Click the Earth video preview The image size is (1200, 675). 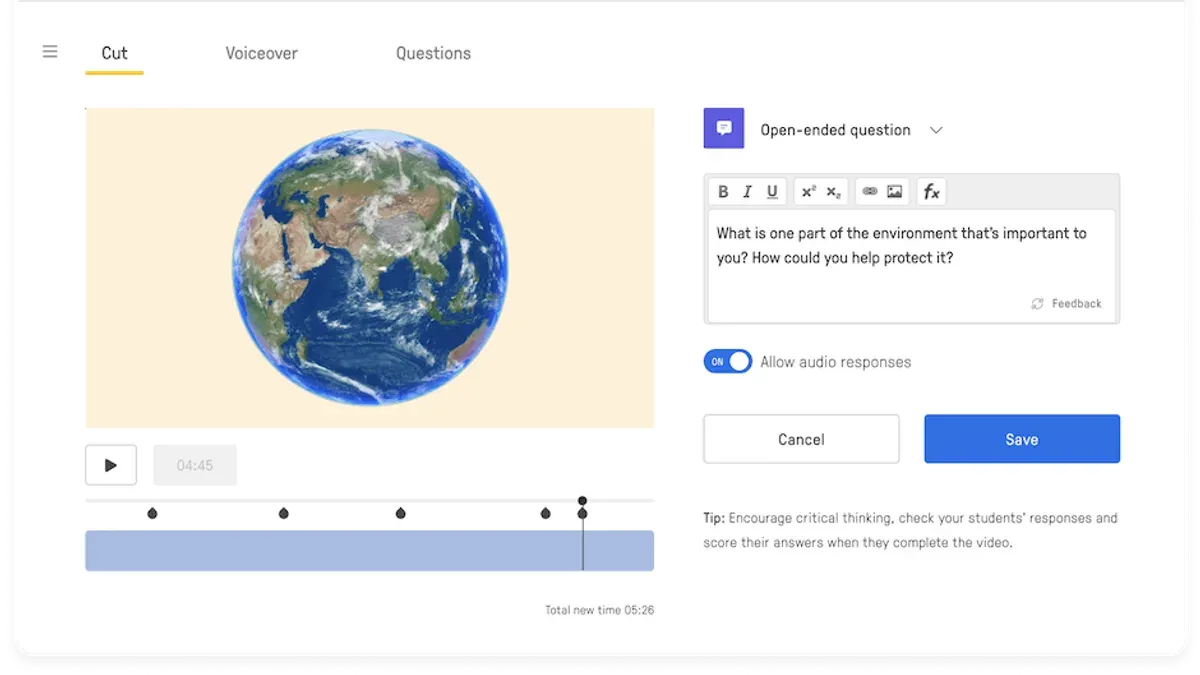tap(370, 268)
